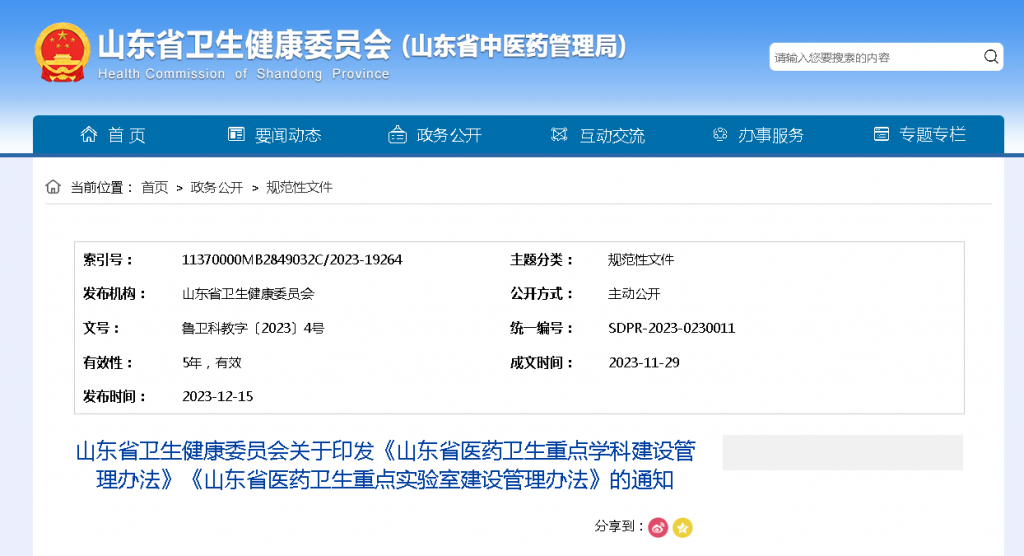The height and width of the screenshot is (556, 1024).
Task: Click the search magnifier icon
Action: pos(991,57)
